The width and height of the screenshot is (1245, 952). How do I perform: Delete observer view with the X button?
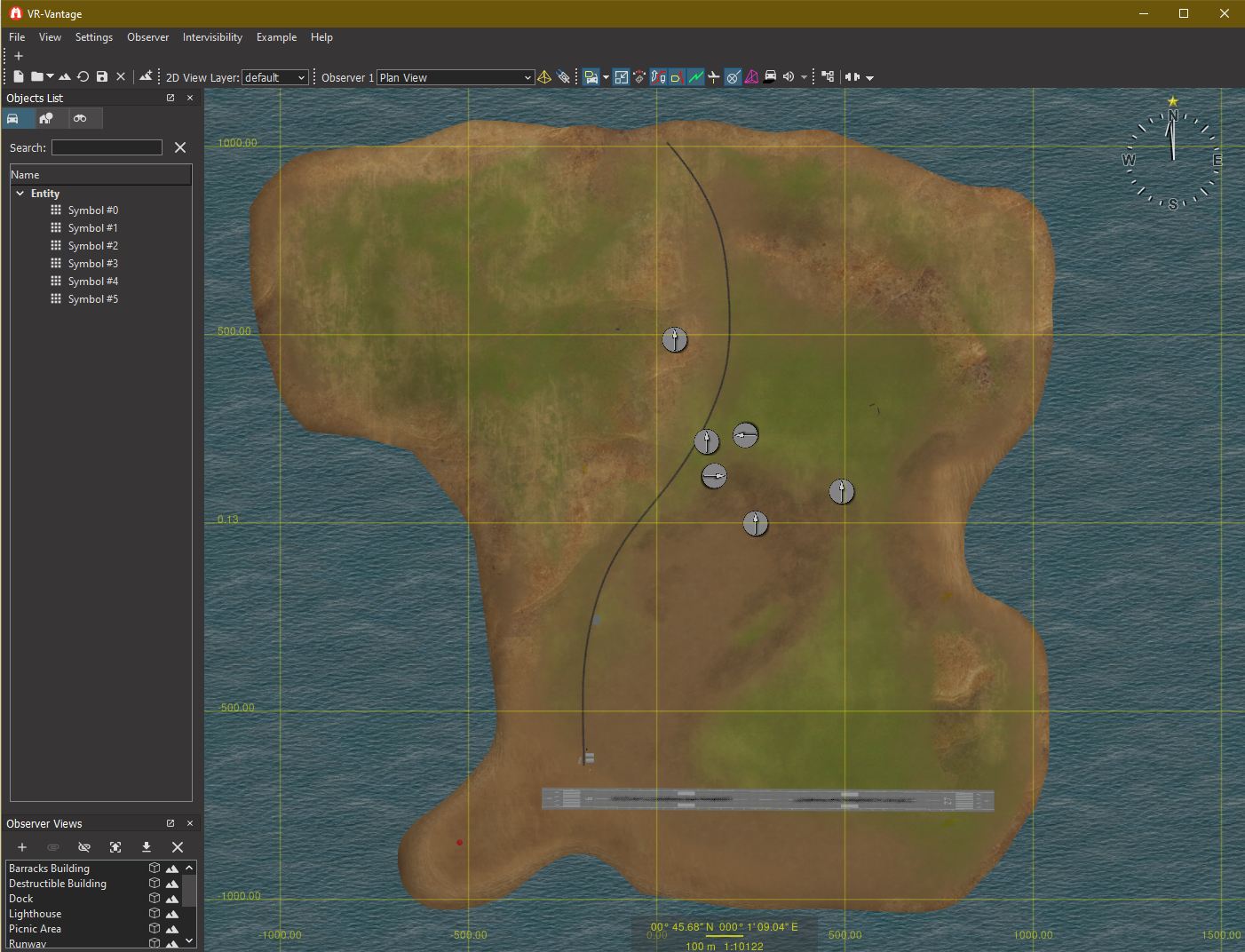178,847
